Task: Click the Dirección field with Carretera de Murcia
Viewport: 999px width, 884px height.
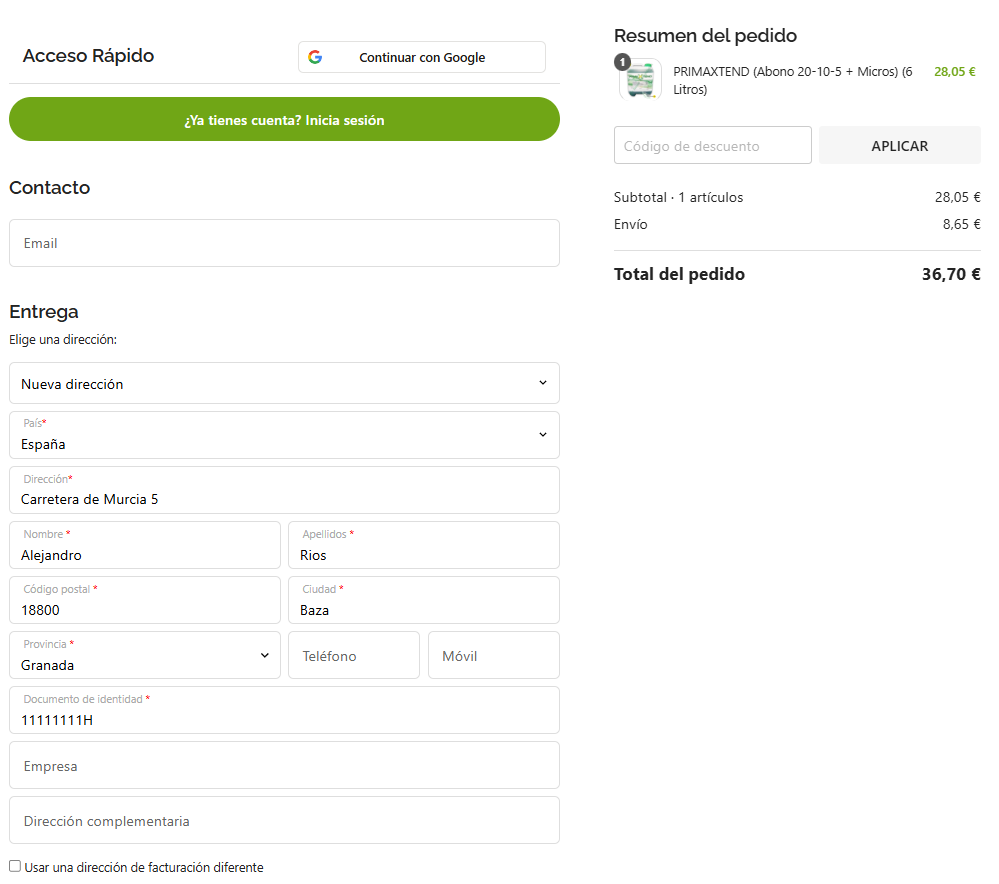Action: (284, 490)
